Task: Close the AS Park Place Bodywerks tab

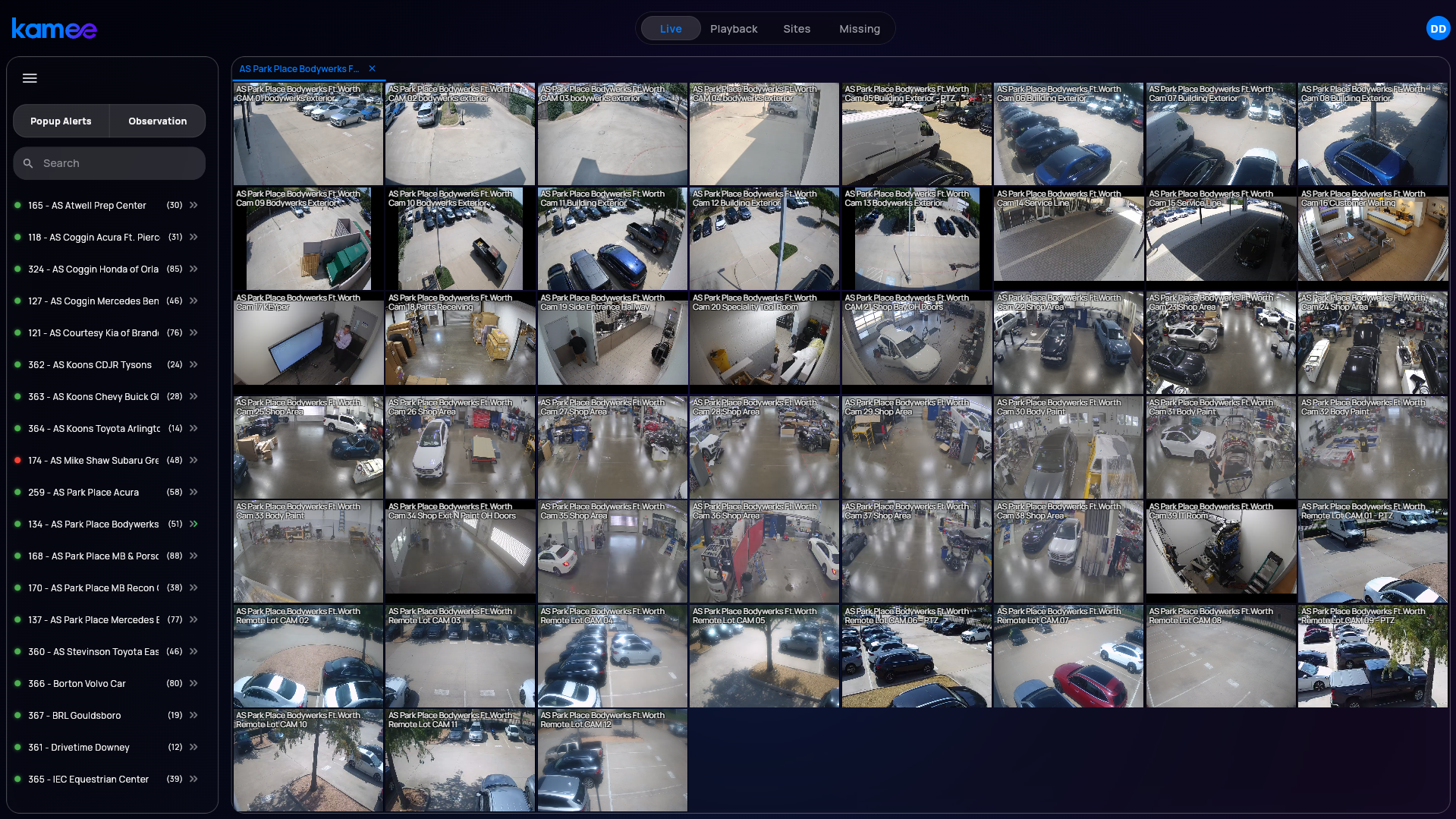Action: 372,68
